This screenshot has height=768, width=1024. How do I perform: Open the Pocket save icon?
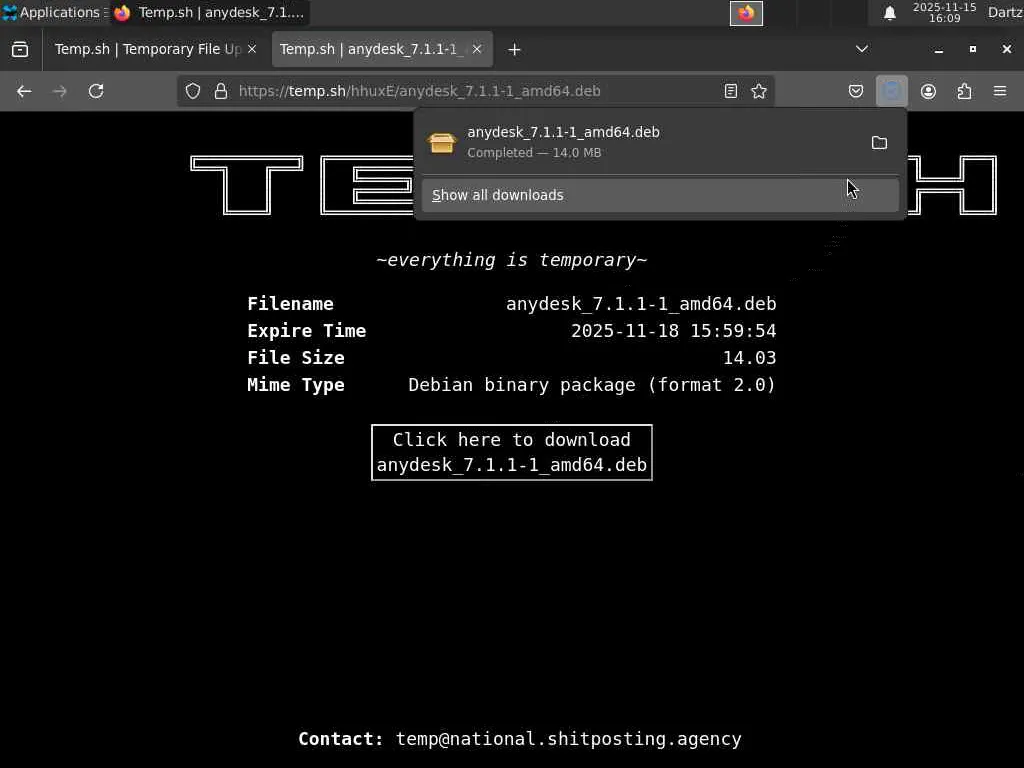click(856, 91)
